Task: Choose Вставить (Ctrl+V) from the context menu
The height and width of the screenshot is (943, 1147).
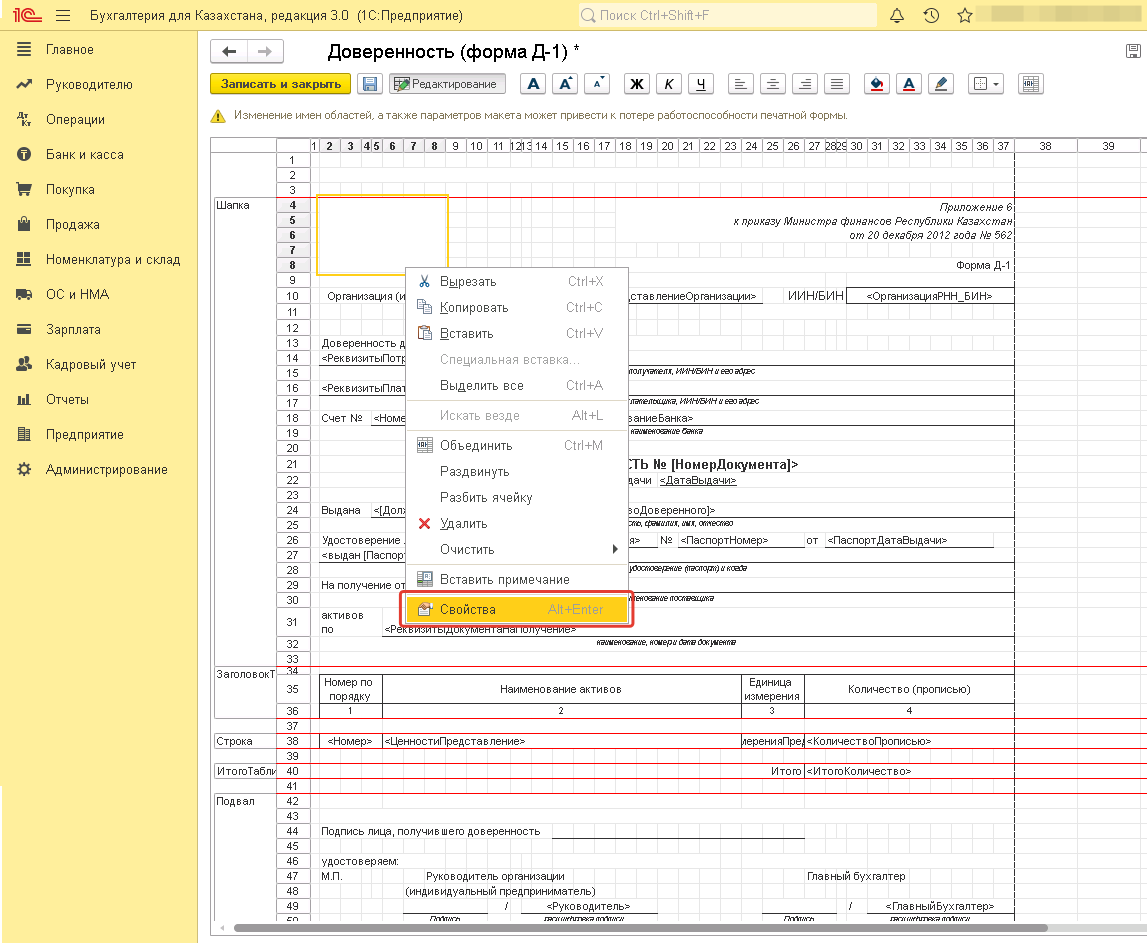Action: click(x=516, y=334)
